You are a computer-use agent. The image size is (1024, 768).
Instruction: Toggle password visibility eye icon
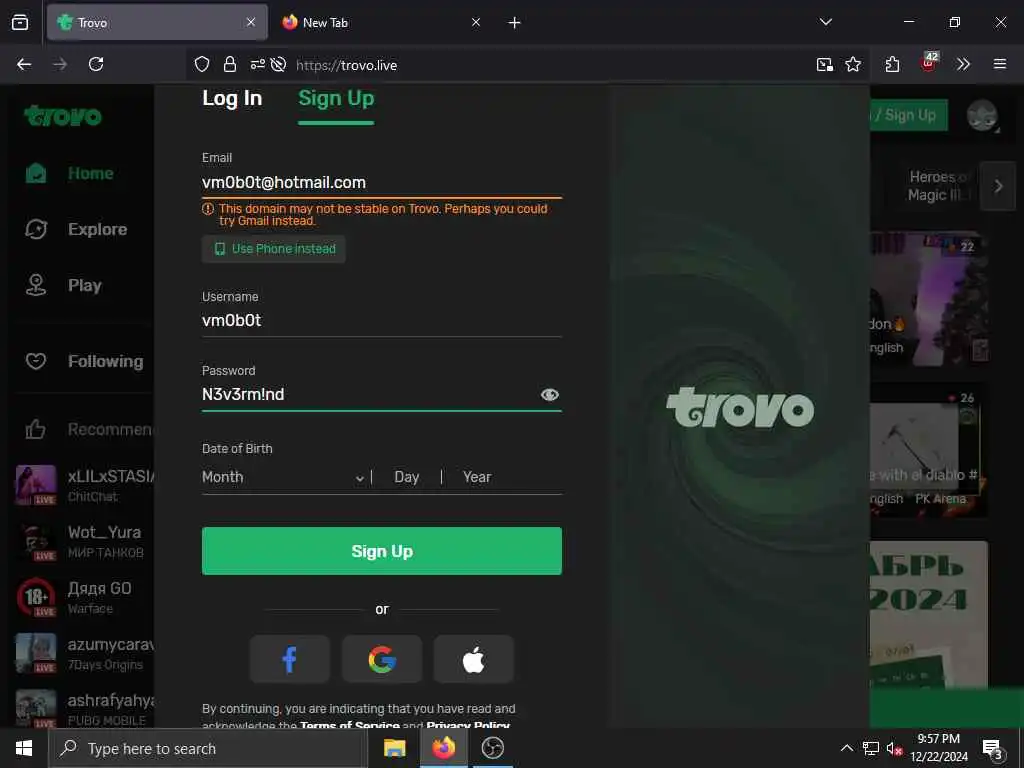tap(550, 394)
